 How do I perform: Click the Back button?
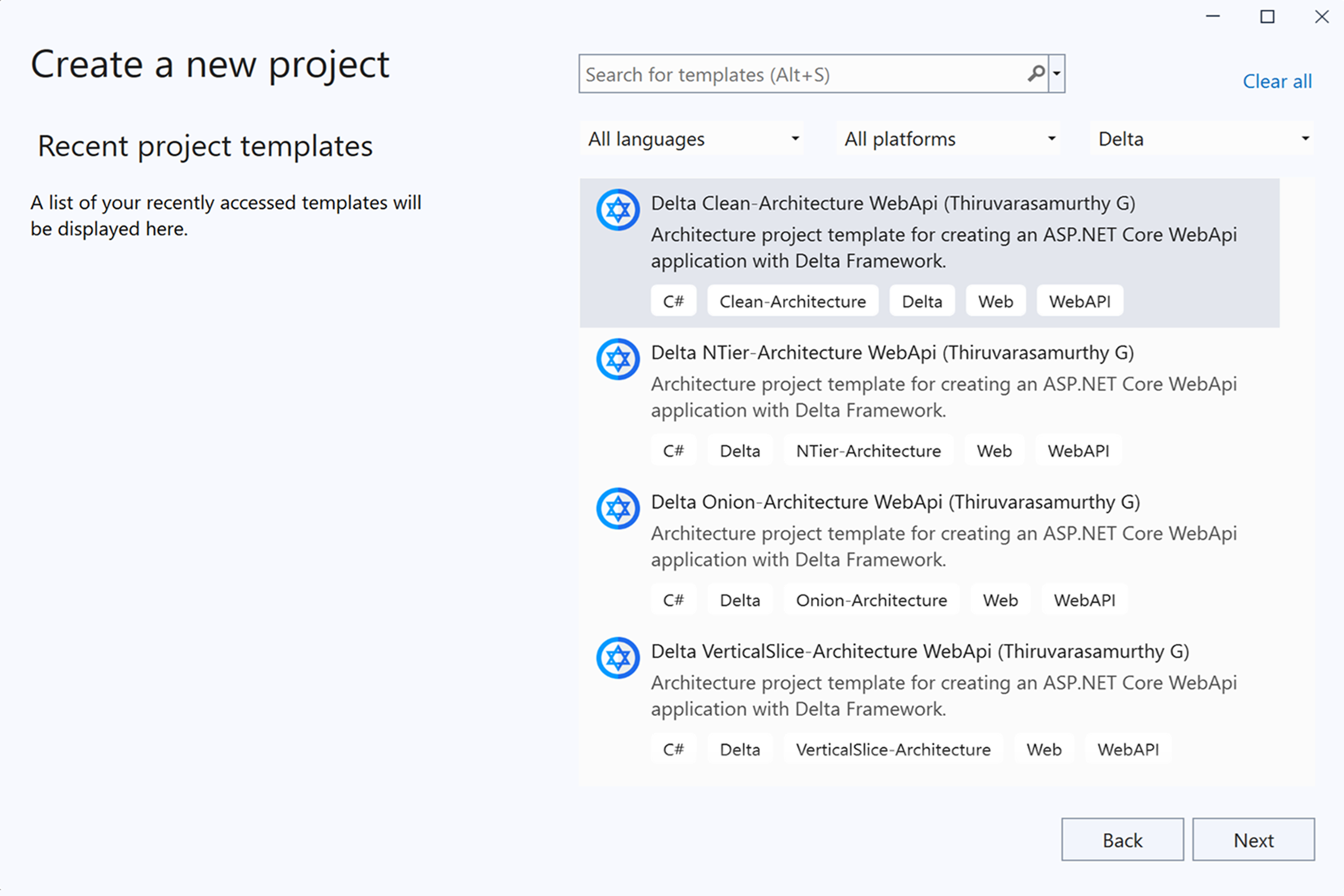pyautogui.click(x=1122, y=840)
